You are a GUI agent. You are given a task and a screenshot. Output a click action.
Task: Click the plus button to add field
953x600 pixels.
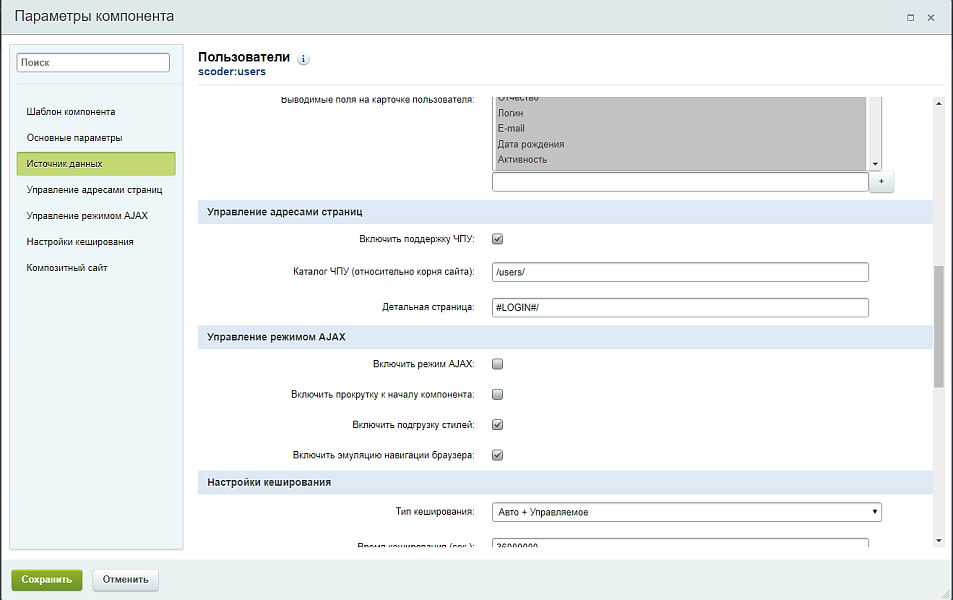pyautogui.click(x=881, y=182)
